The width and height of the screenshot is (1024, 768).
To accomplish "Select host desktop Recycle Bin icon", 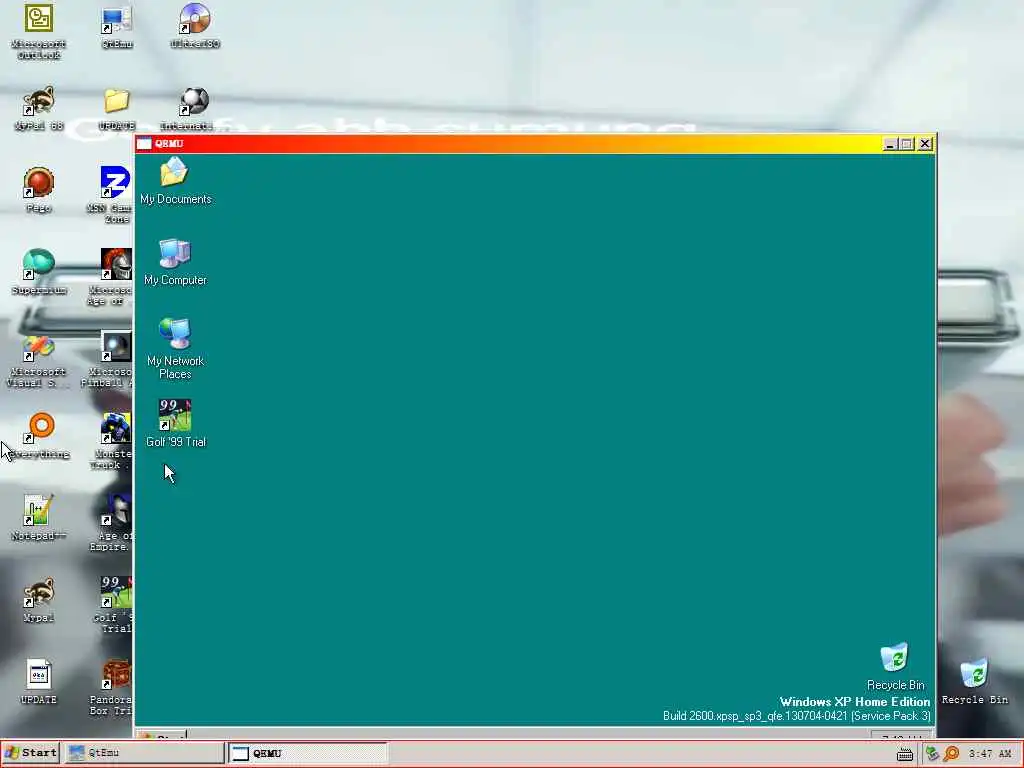I will (974, 682).
